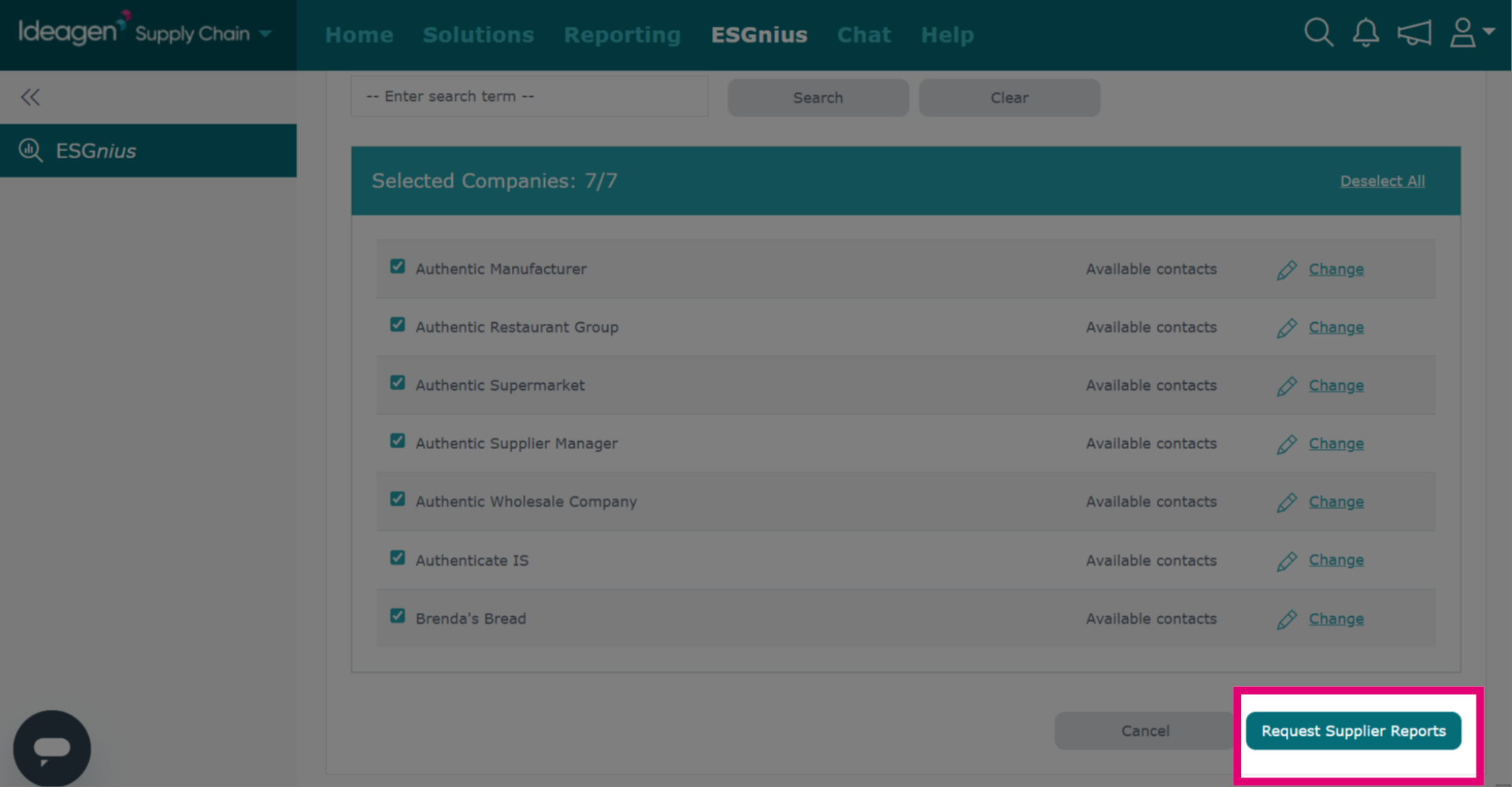Click pencil icon for Authentic Supplier Manager
Image resolution: width=1512 pixels, height=787 pixels.
(1287, 445)
